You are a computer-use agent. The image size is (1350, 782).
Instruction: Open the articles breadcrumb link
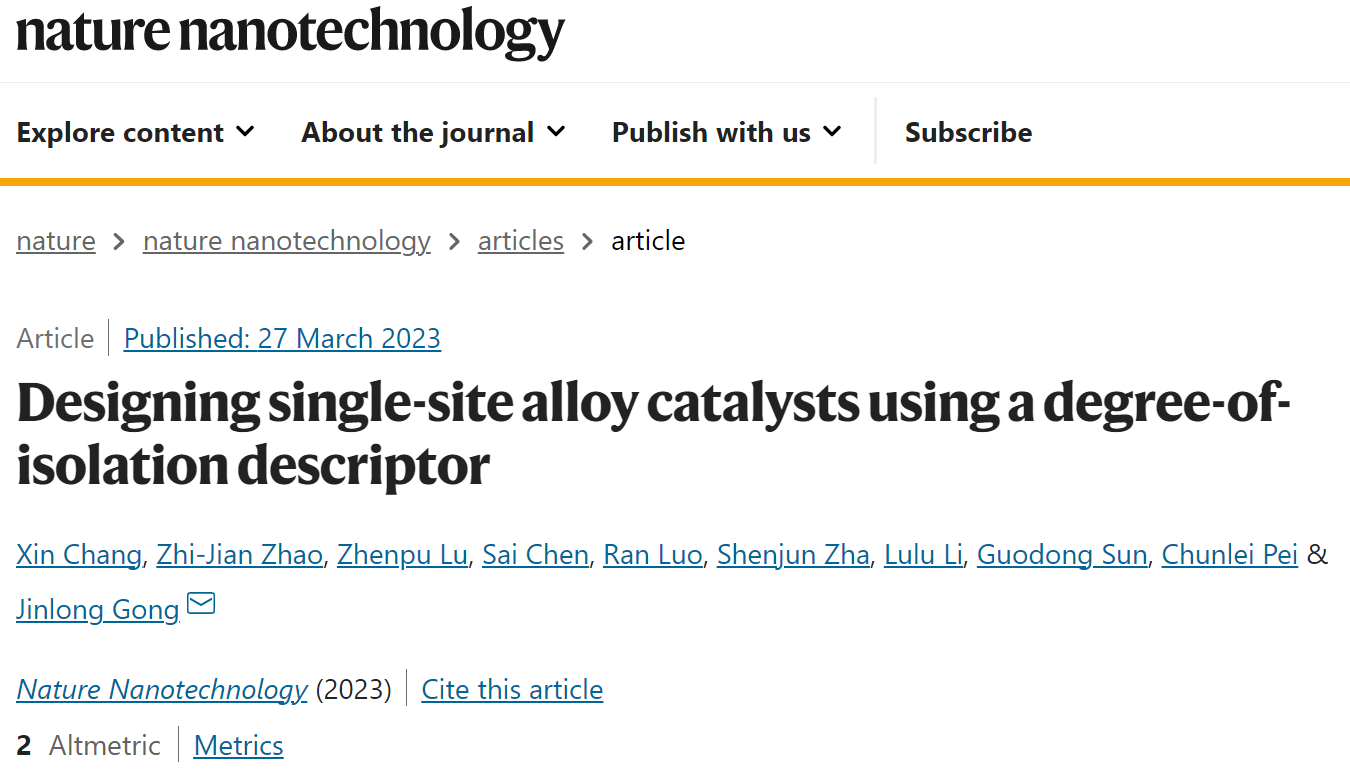[x=521, y=241]
